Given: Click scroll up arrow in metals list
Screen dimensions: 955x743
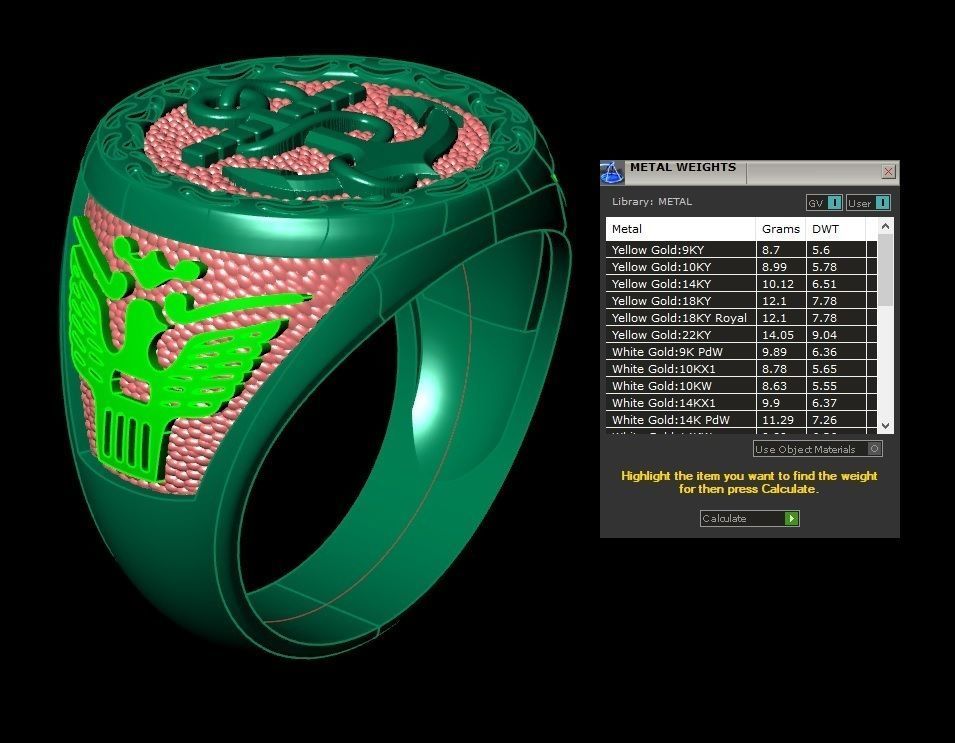Looking at the screenshot, I should (x=886, y=226).
